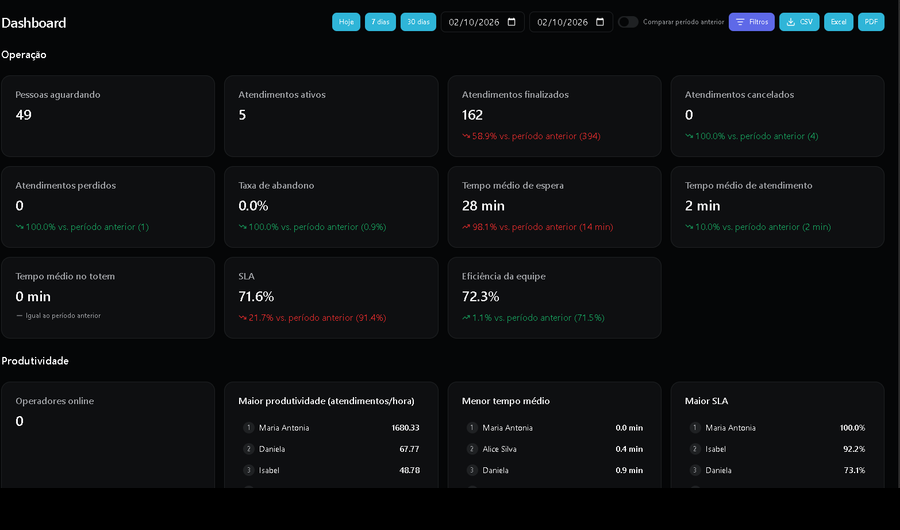The image size is (900, 530).
Task: Click Maria Antonia's 100.0% SLA value
Action: coord(852,428)
